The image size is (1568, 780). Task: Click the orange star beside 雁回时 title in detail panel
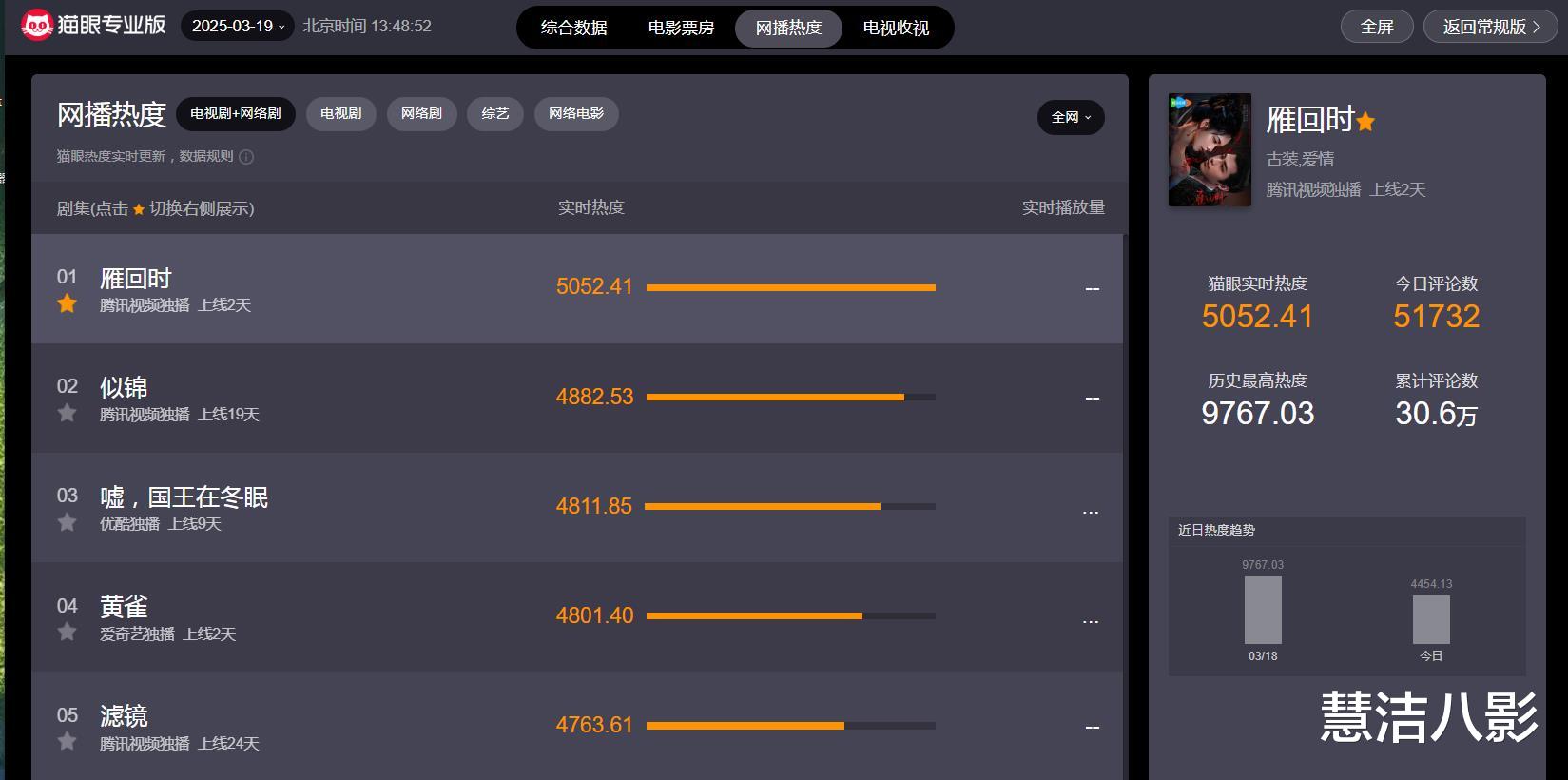(1365, 122)
